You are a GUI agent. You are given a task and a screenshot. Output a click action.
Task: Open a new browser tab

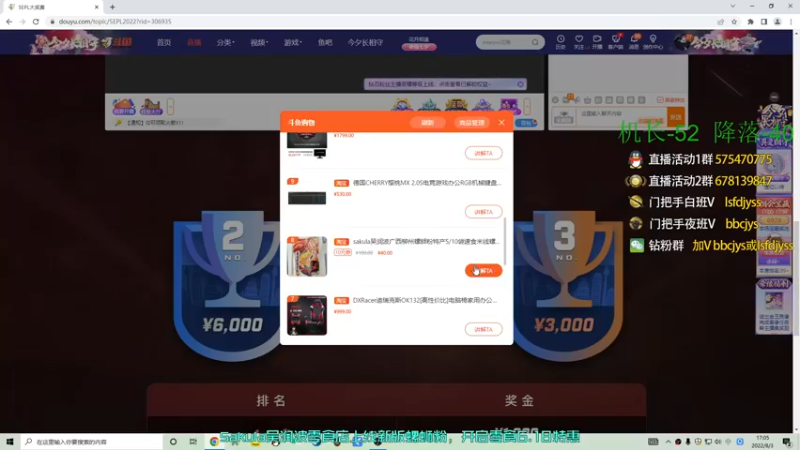click(x=112, y=7)
